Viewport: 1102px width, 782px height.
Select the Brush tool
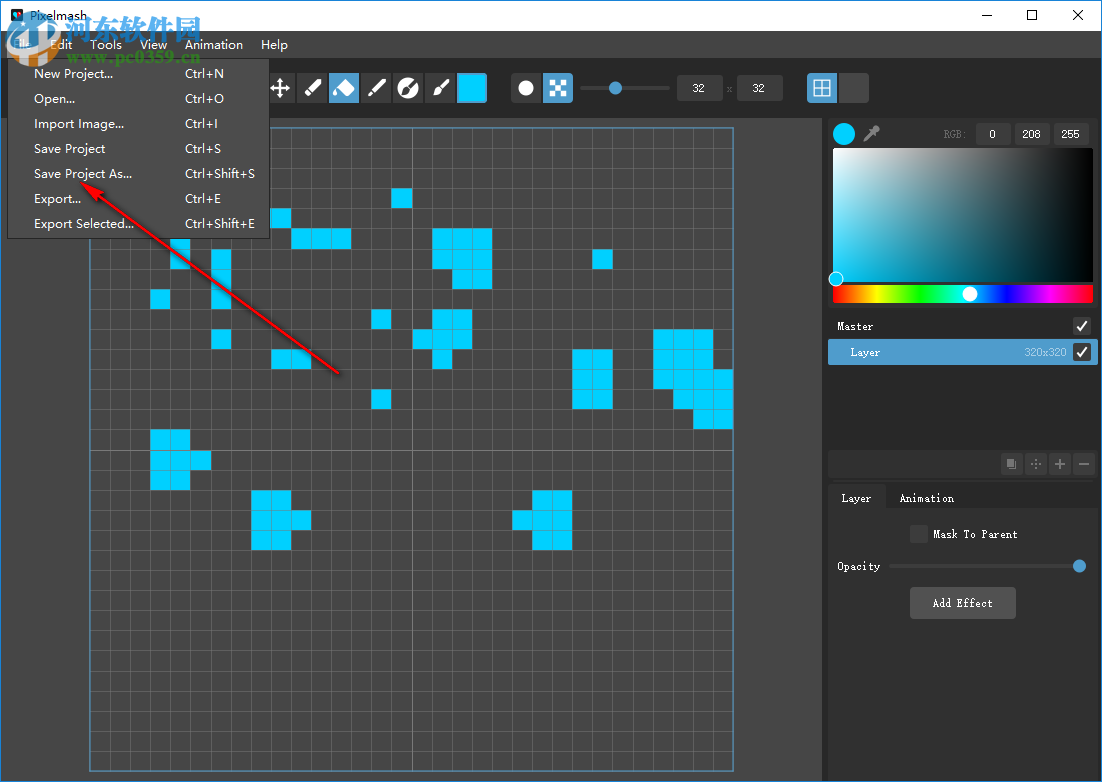(x=440, y=88)
